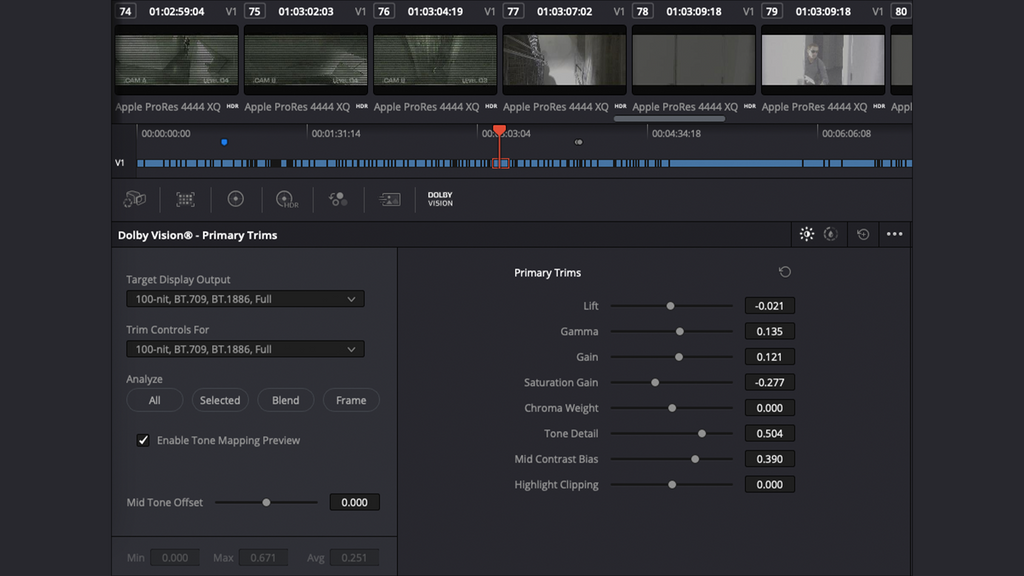The height and width of the screenshot is (576, 1024).
Task: Click the Gamma value field
Action: click(769, 331)
